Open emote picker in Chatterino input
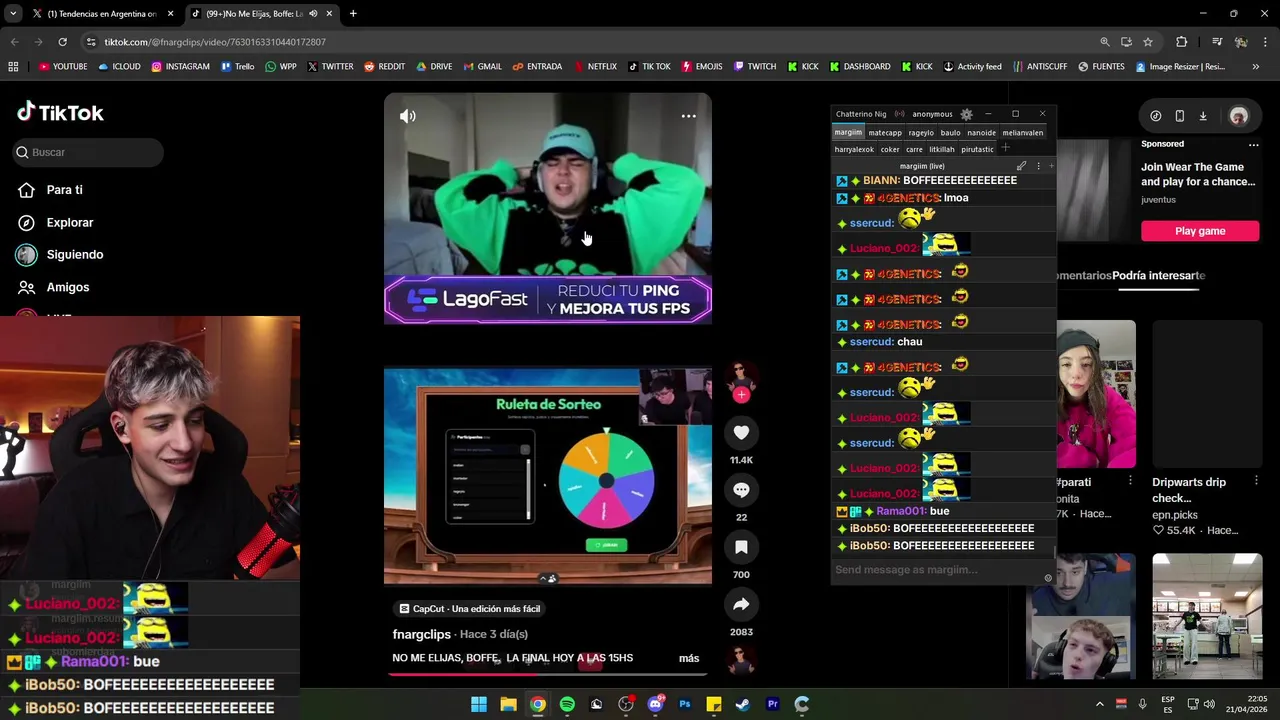1280x720 pixels. click(x=1048, y=578)
